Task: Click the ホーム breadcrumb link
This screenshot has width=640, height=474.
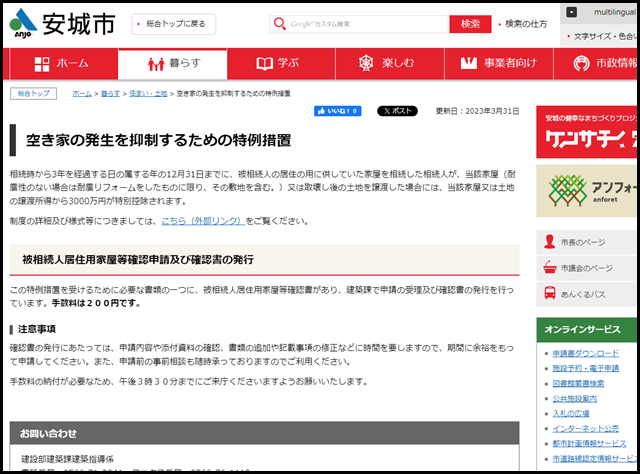Action: click(x=82, y=93)
